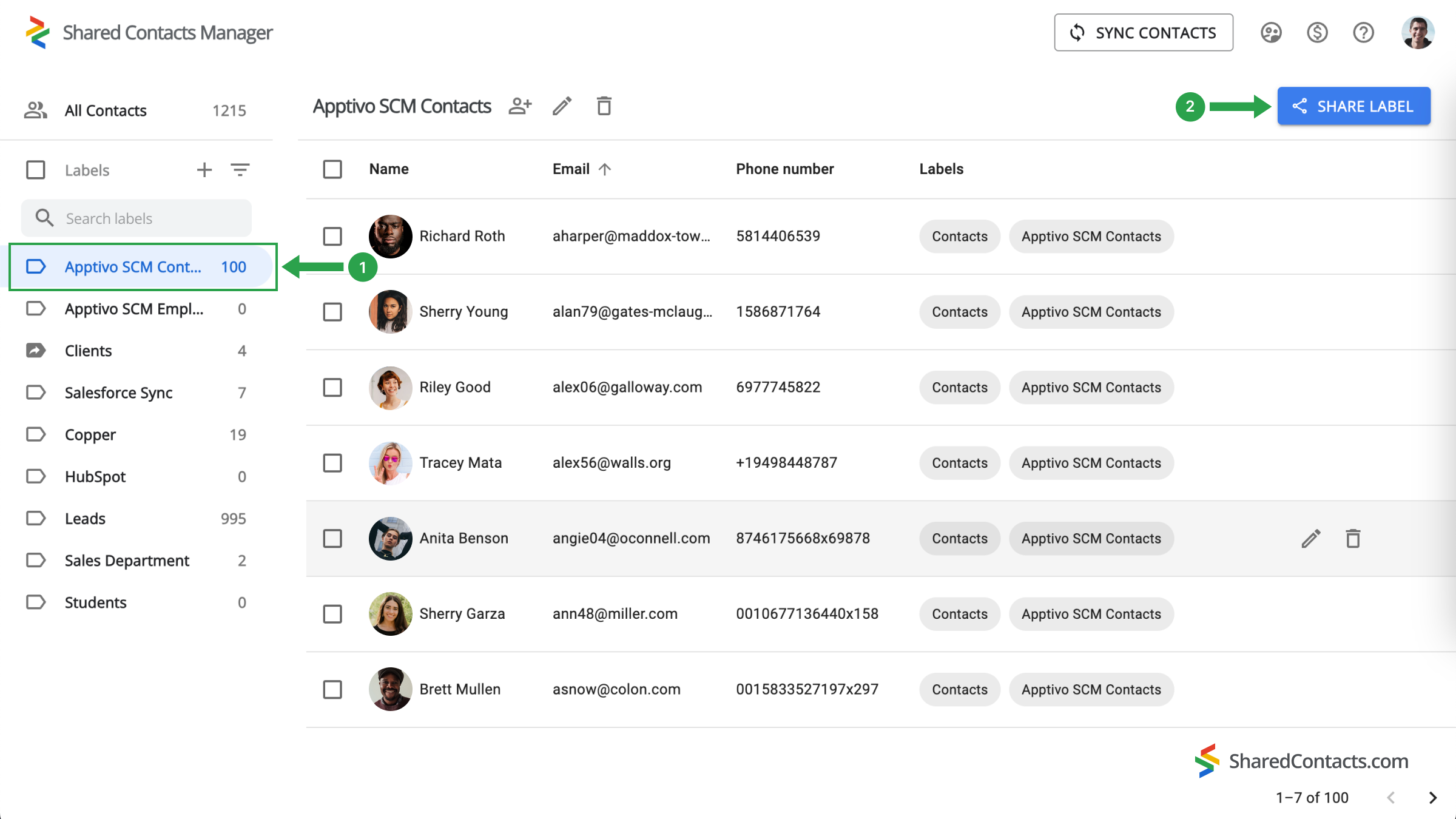Click the Students label tag icon
Screen dimensions: 1456x819
[x=36, y=602]
